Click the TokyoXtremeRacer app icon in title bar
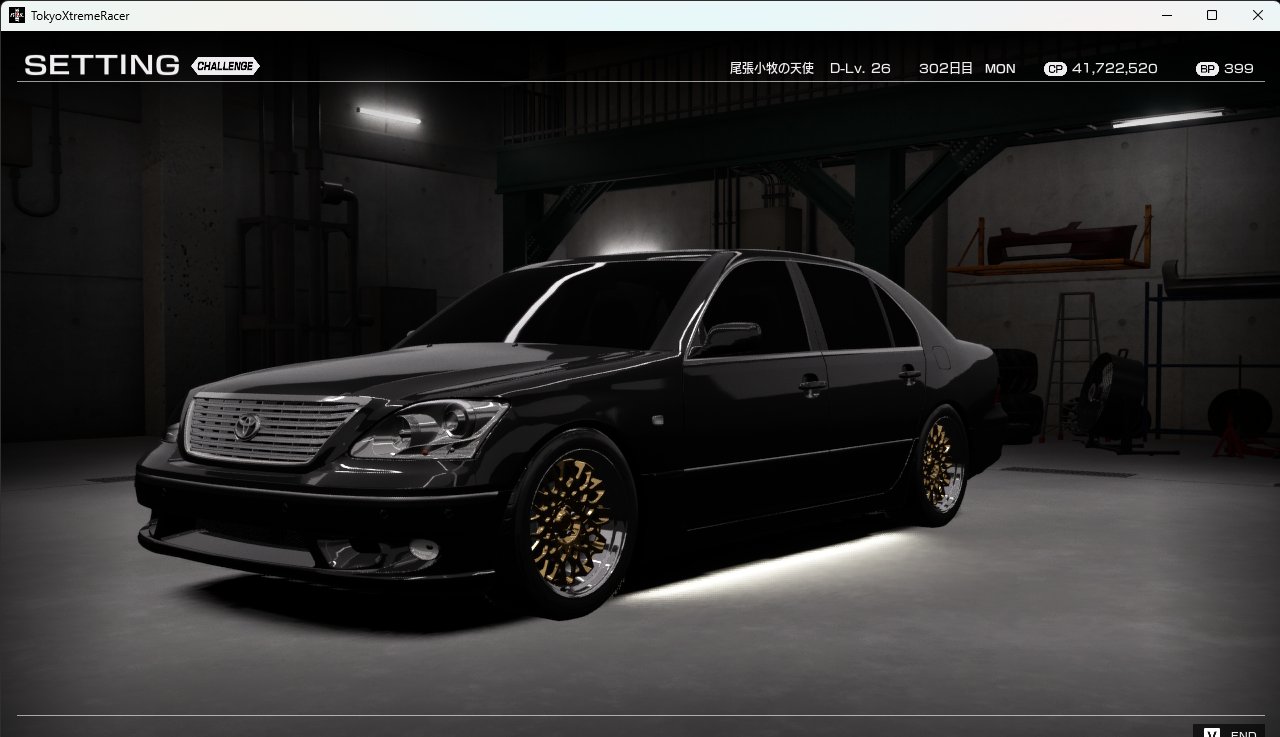Viewport: 1280px width, 737px height. point(17,15)
